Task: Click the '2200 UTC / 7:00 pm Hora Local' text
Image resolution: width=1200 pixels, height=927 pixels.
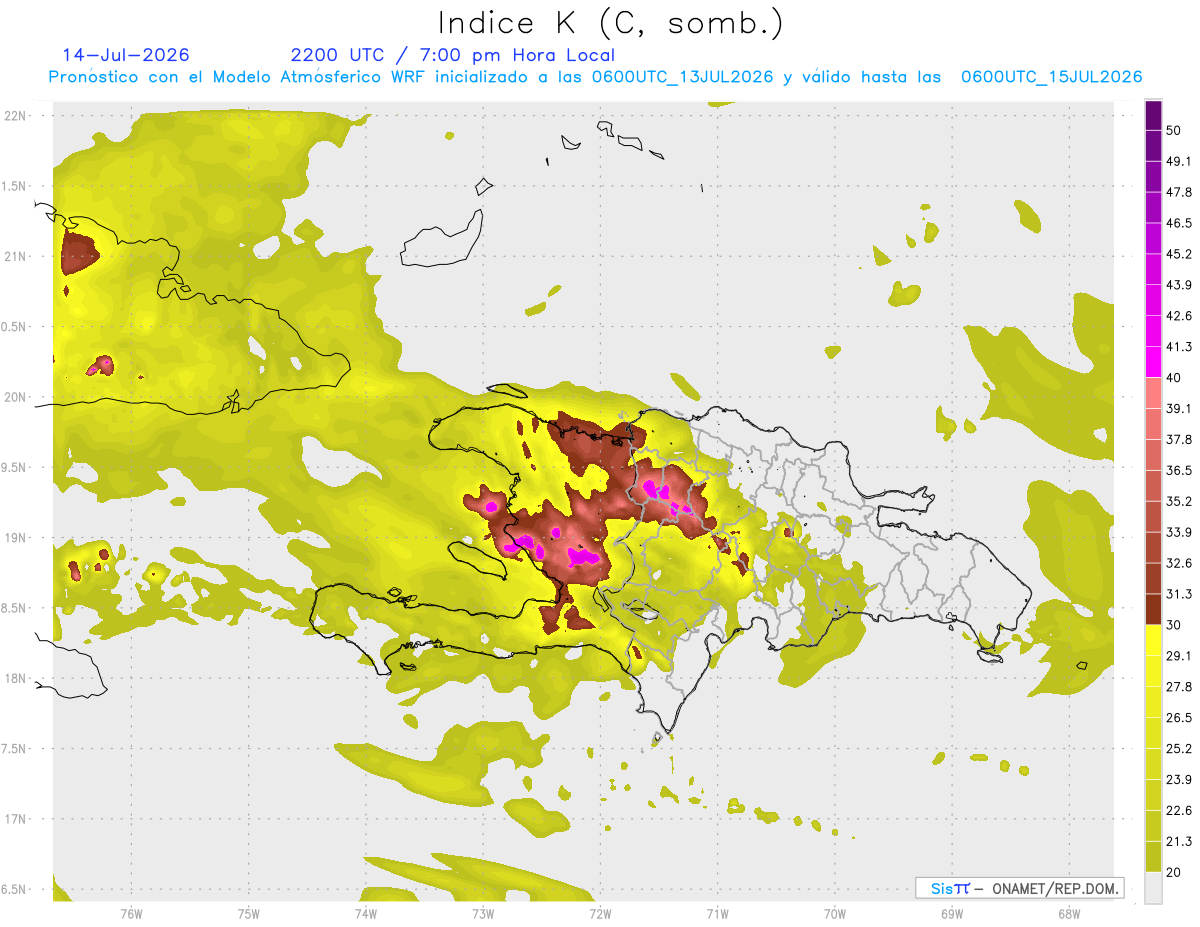Action: (x=453, y=55)
